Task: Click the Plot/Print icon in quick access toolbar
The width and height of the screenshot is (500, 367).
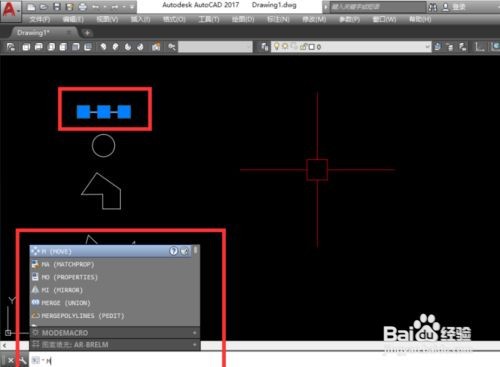Action: click(x=82, y=7)
